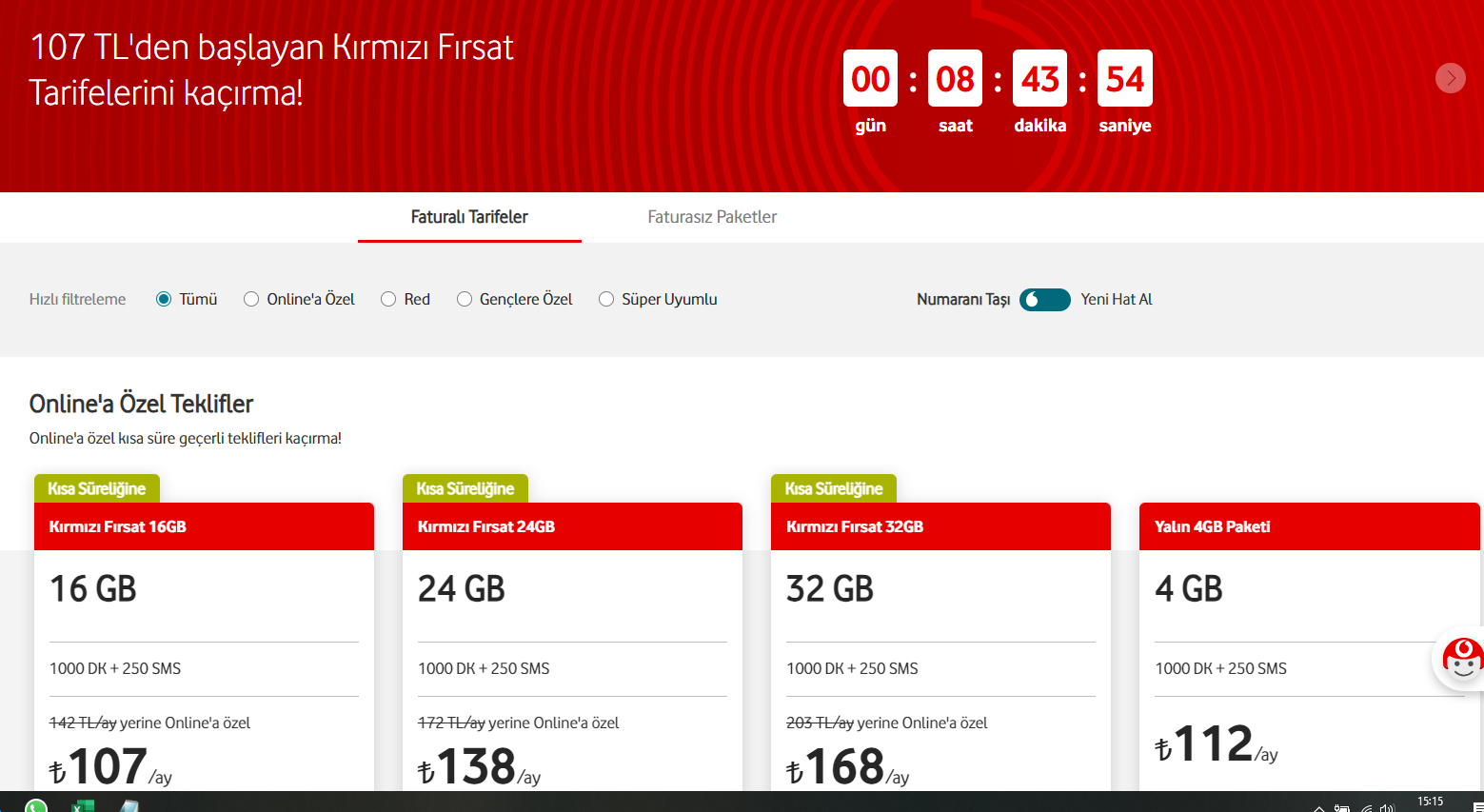Click 1000 DK + 250 SMS on Yalın 4GB card
1484x812 pixels.
(x=1220, y=668)
